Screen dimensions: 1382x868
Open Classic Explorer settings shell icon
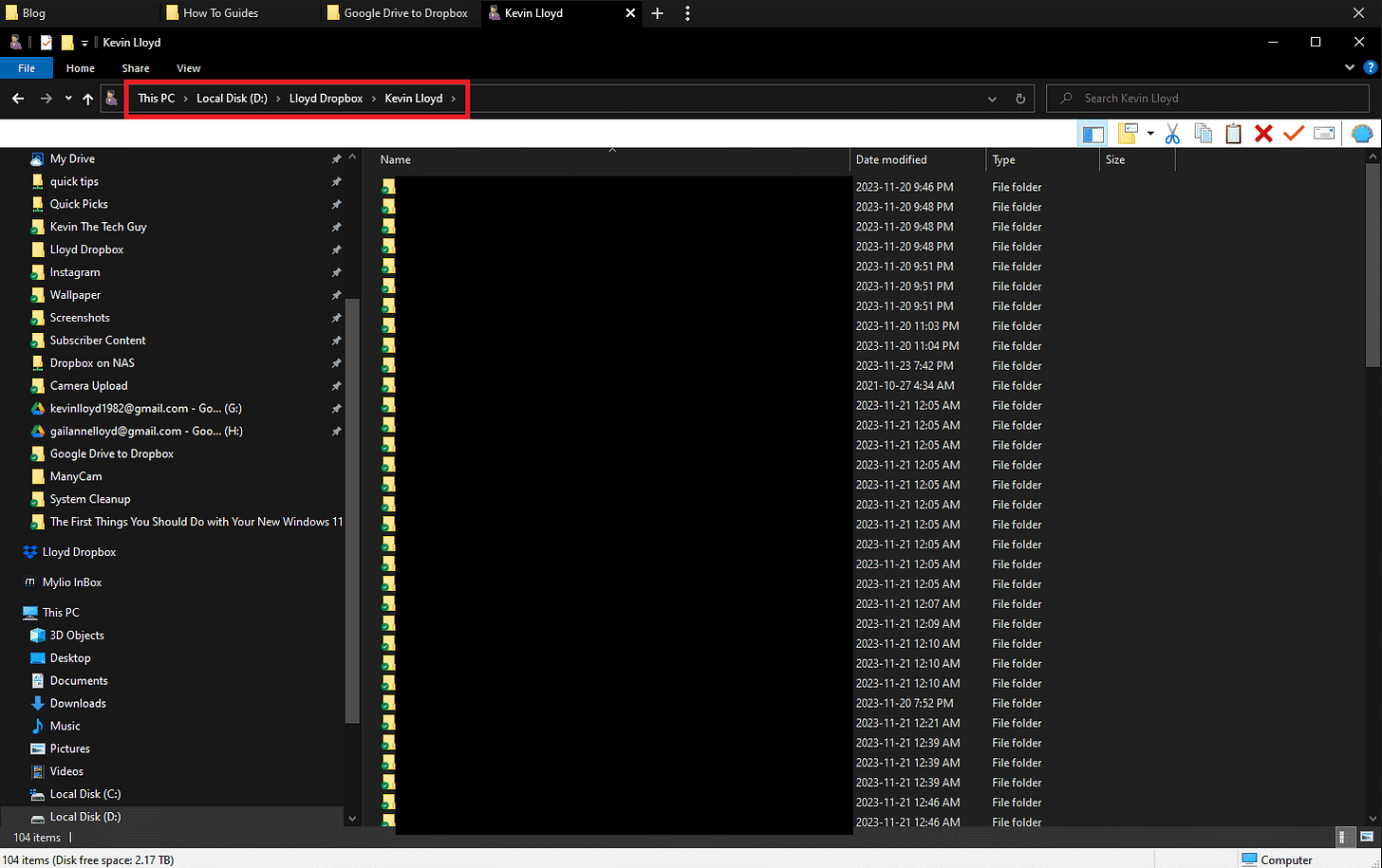coord(1362,134)
